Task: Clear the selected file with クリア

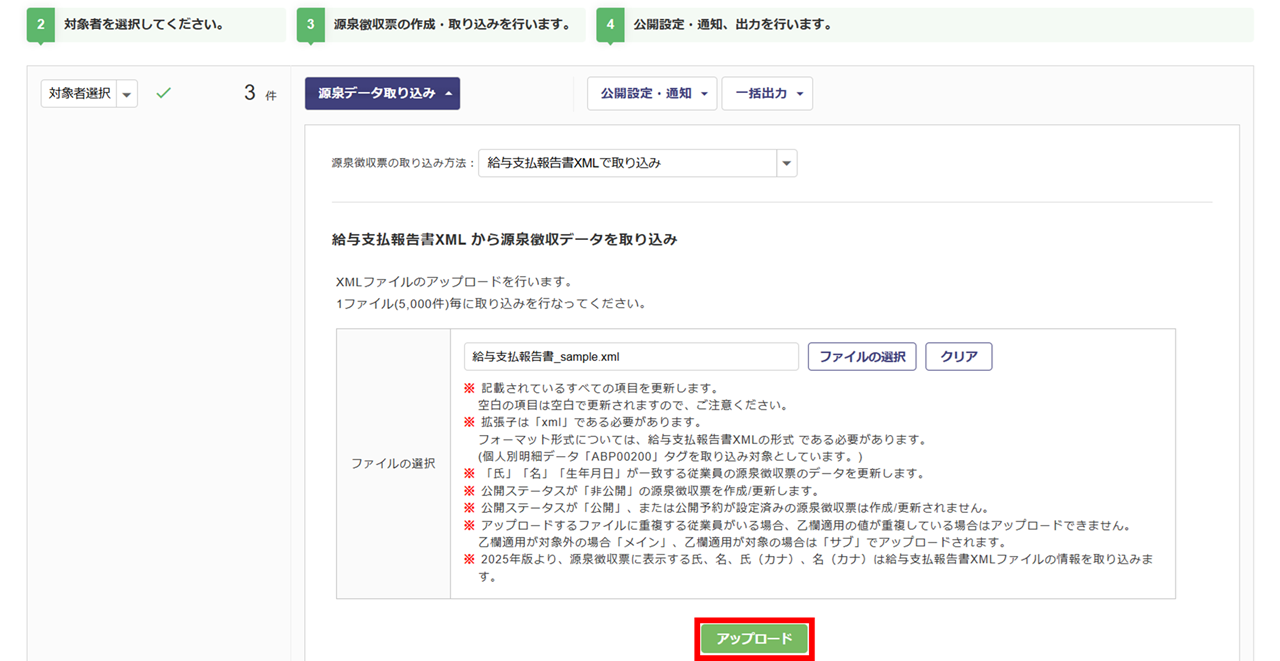Action: point(958,357)
